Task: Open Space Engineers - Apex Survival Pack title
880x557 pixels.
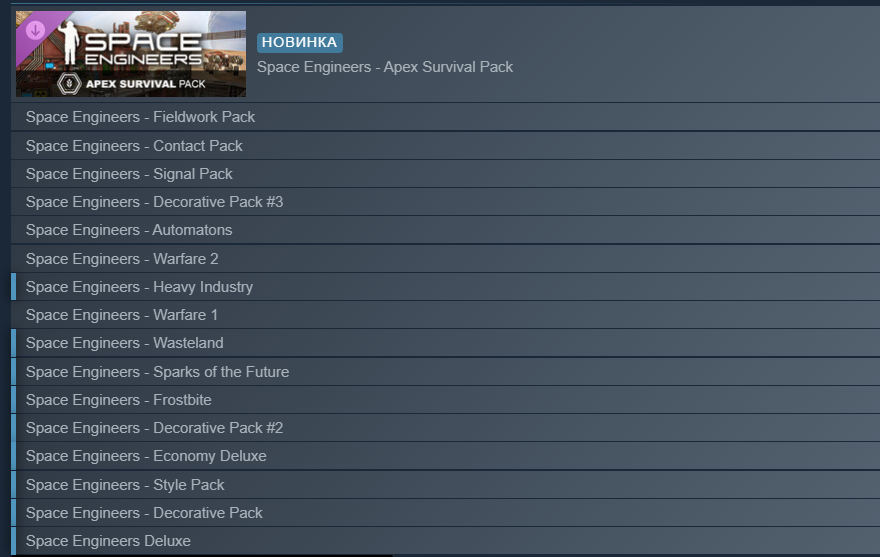Action: click(385, 67)
